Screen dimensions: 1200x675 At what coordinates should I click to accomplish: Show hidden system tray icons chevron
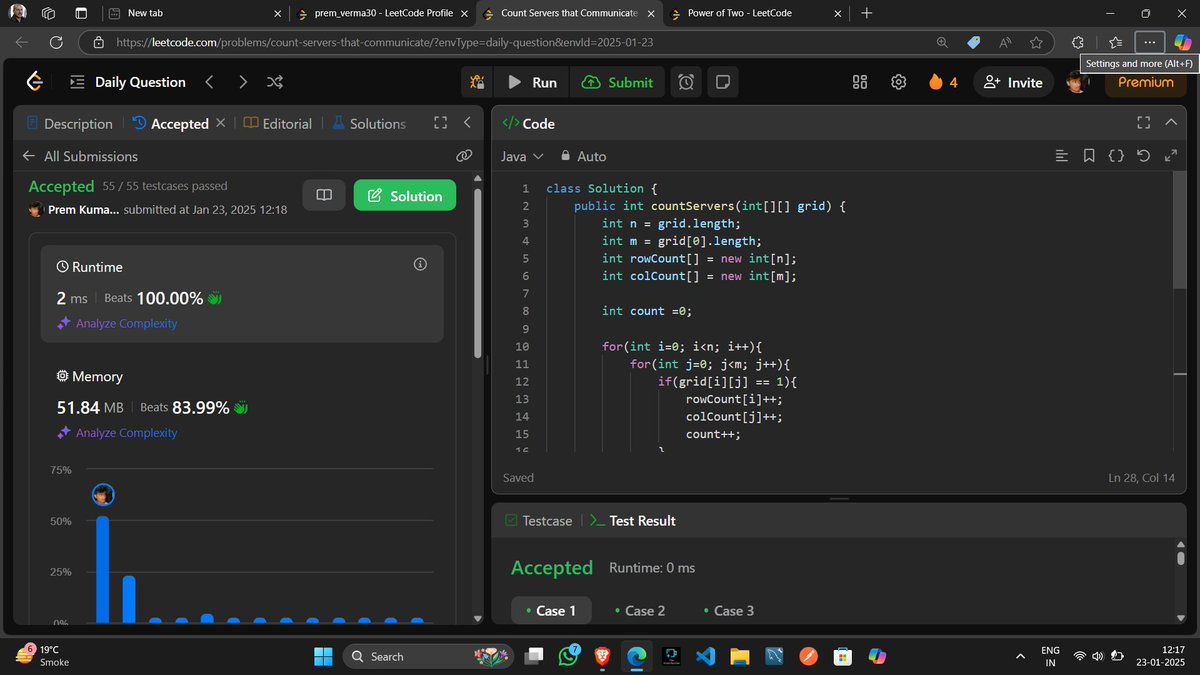pyautogui.click(x=1020, y=656)
